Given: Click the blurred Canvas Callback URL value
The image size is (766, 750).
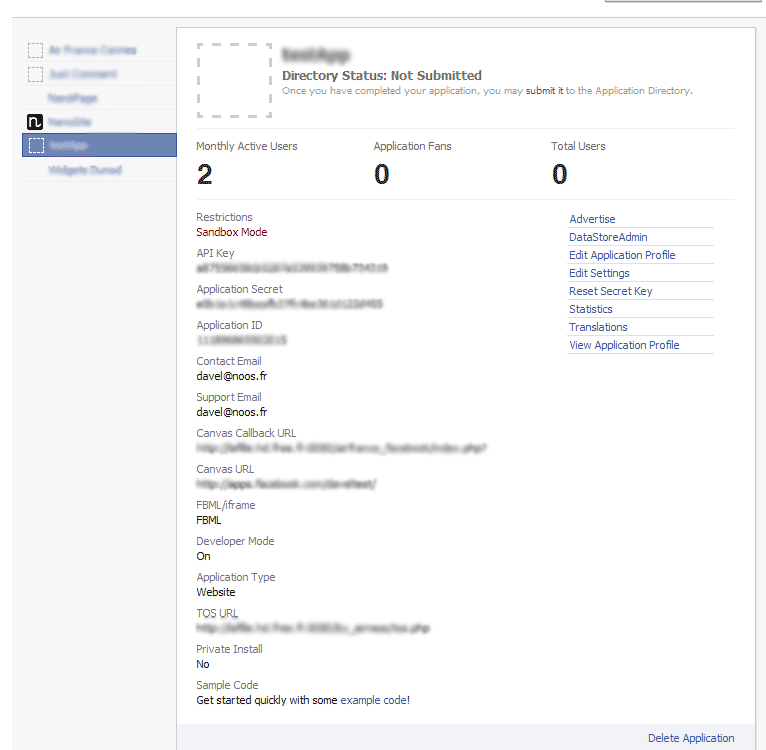Looking at the screenshot, I should point(341,448).
